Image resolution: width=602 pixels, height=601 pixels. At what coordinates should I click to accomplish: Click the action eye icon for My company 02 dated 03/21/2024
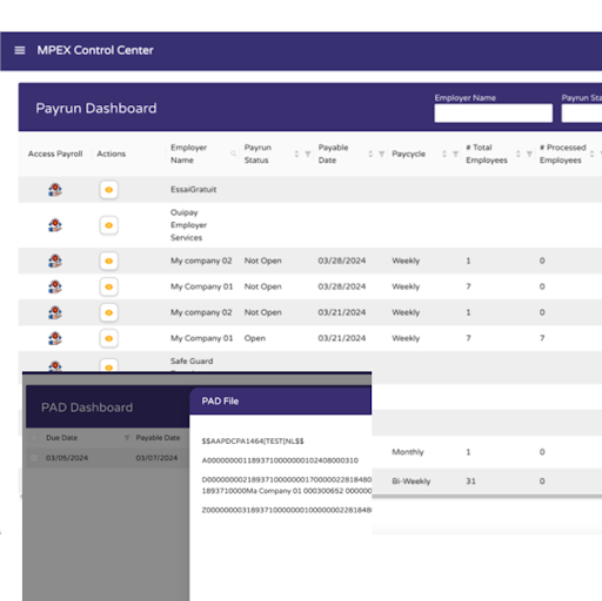pyautogui.click(x=108, y=313)
